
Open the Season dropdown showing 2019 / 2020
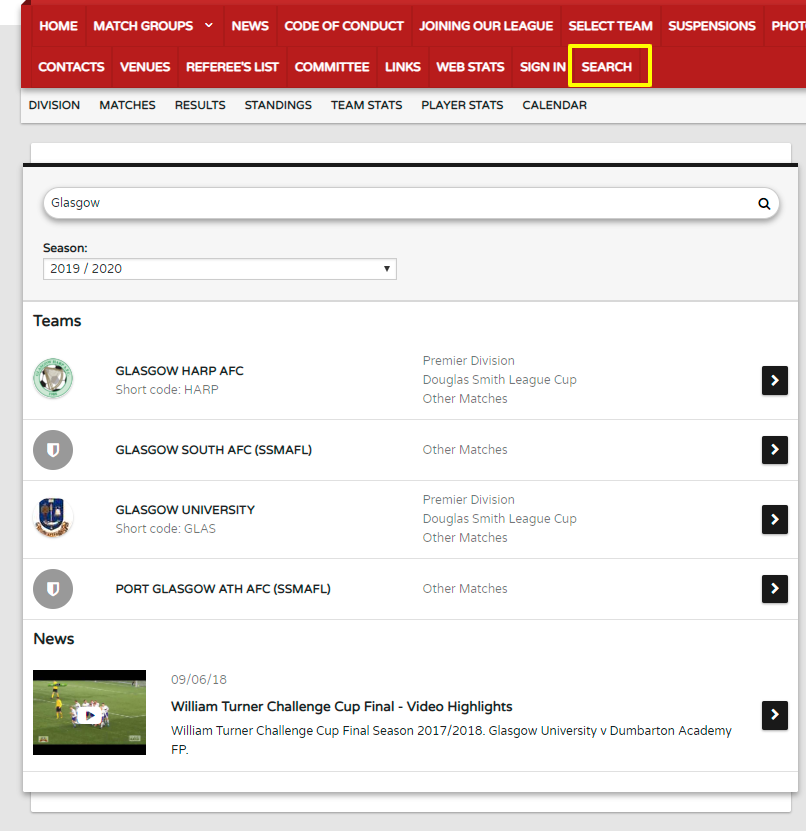[219, 269]
